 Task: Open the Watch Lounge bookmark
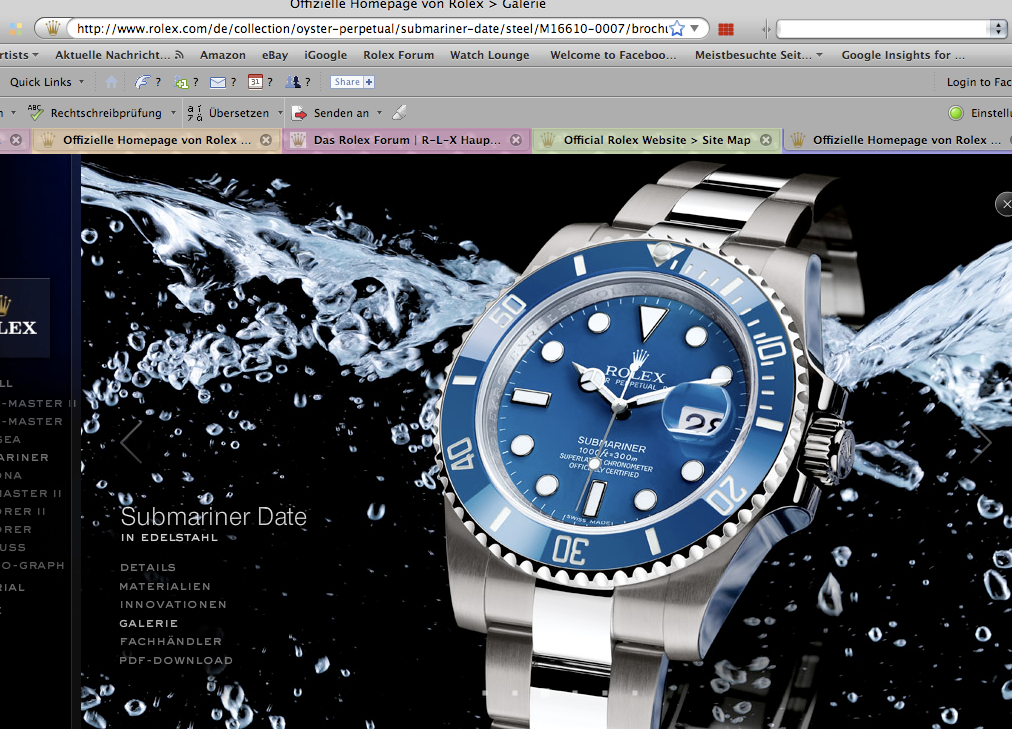click(489, 55)
